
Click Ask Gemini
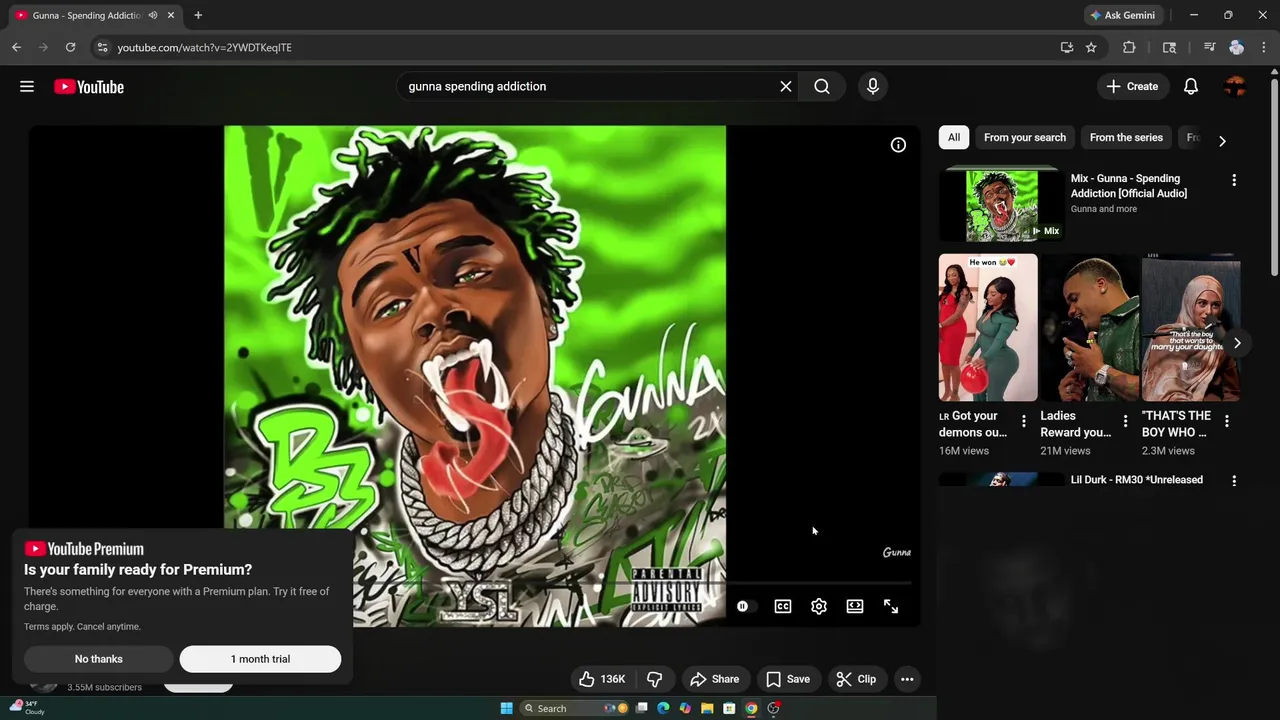[1122, 15]
